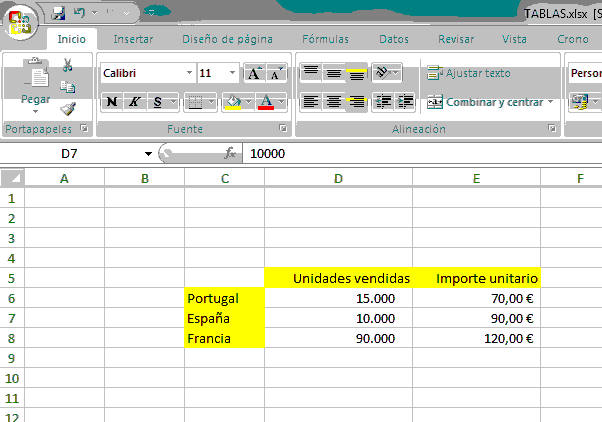
Task: Align cell text right
Action: 357,102
